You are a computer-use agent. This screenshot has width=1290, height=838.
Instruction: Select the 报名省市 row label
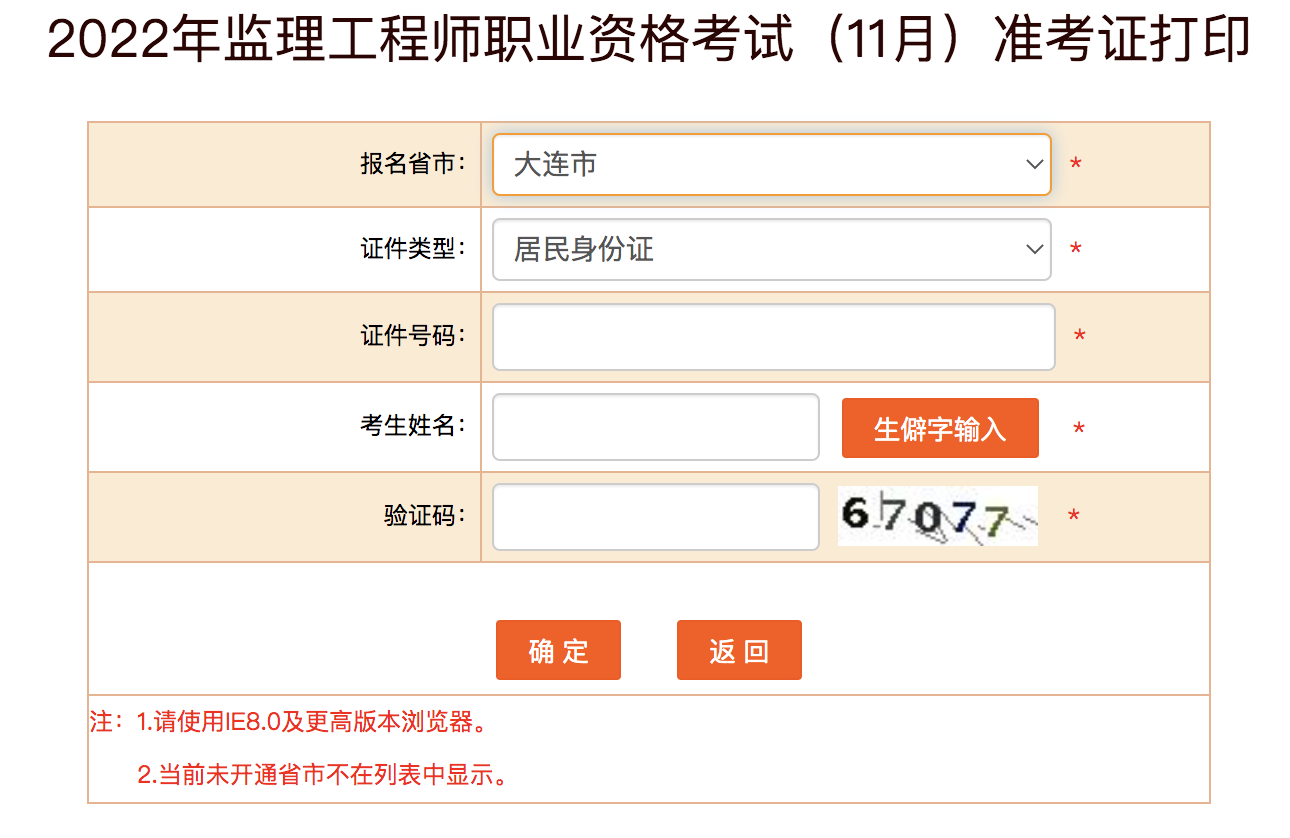[x=415, y=164]
